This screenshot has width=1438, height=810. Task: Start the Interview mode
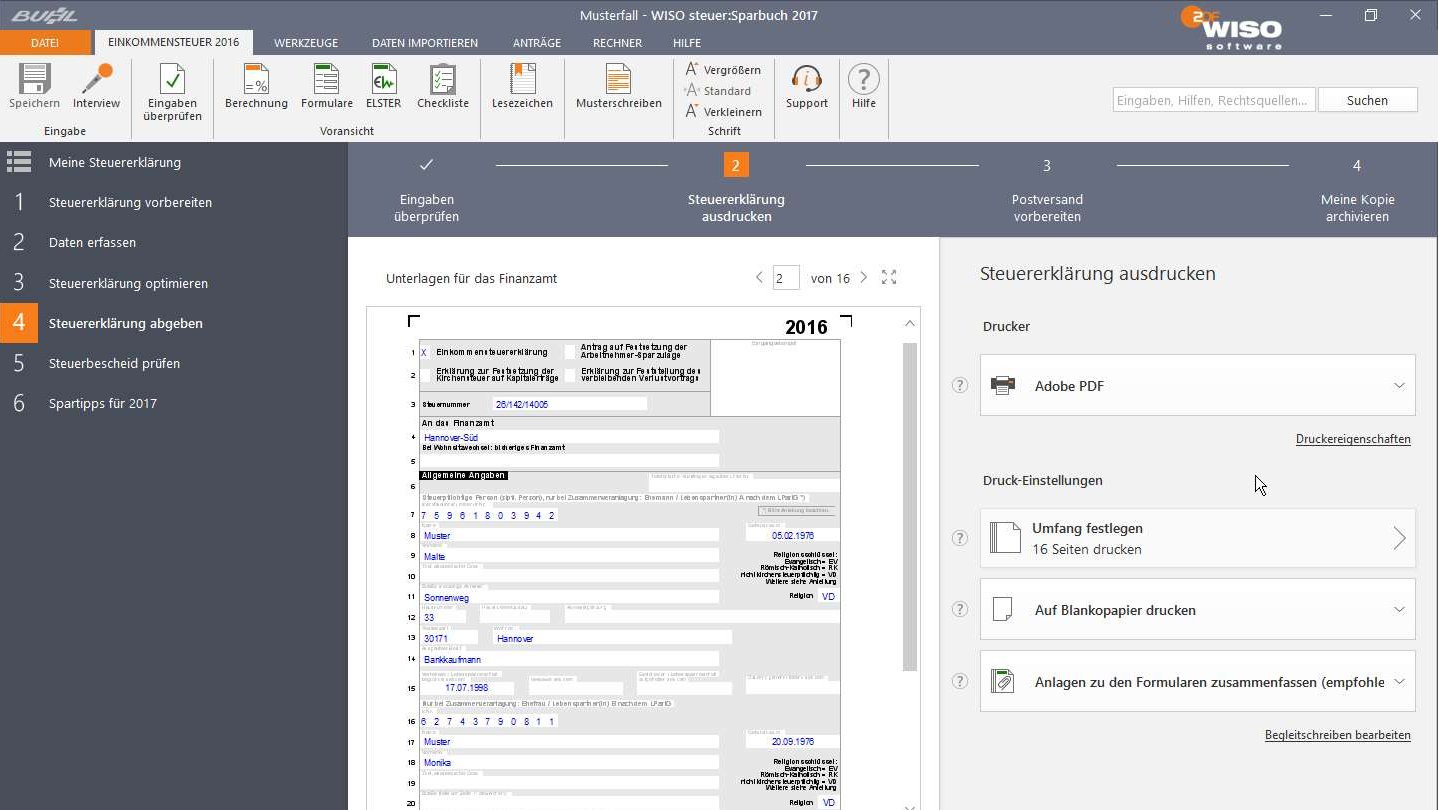coord(96,86)
